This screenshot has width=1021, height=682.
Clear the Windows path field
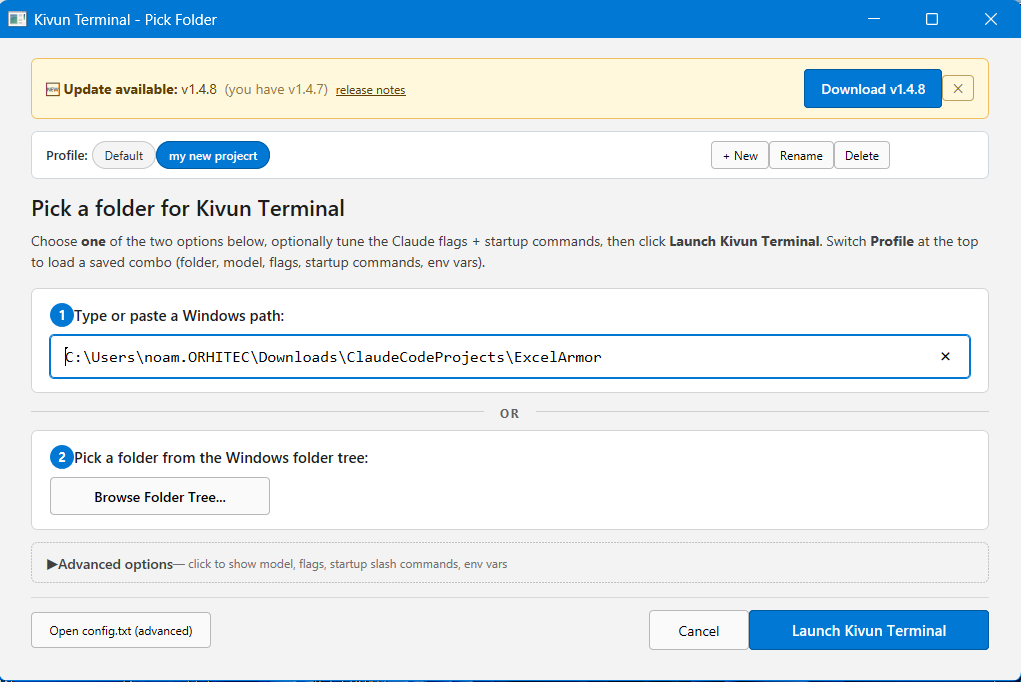pyautogui.click(x=945, y=356)
